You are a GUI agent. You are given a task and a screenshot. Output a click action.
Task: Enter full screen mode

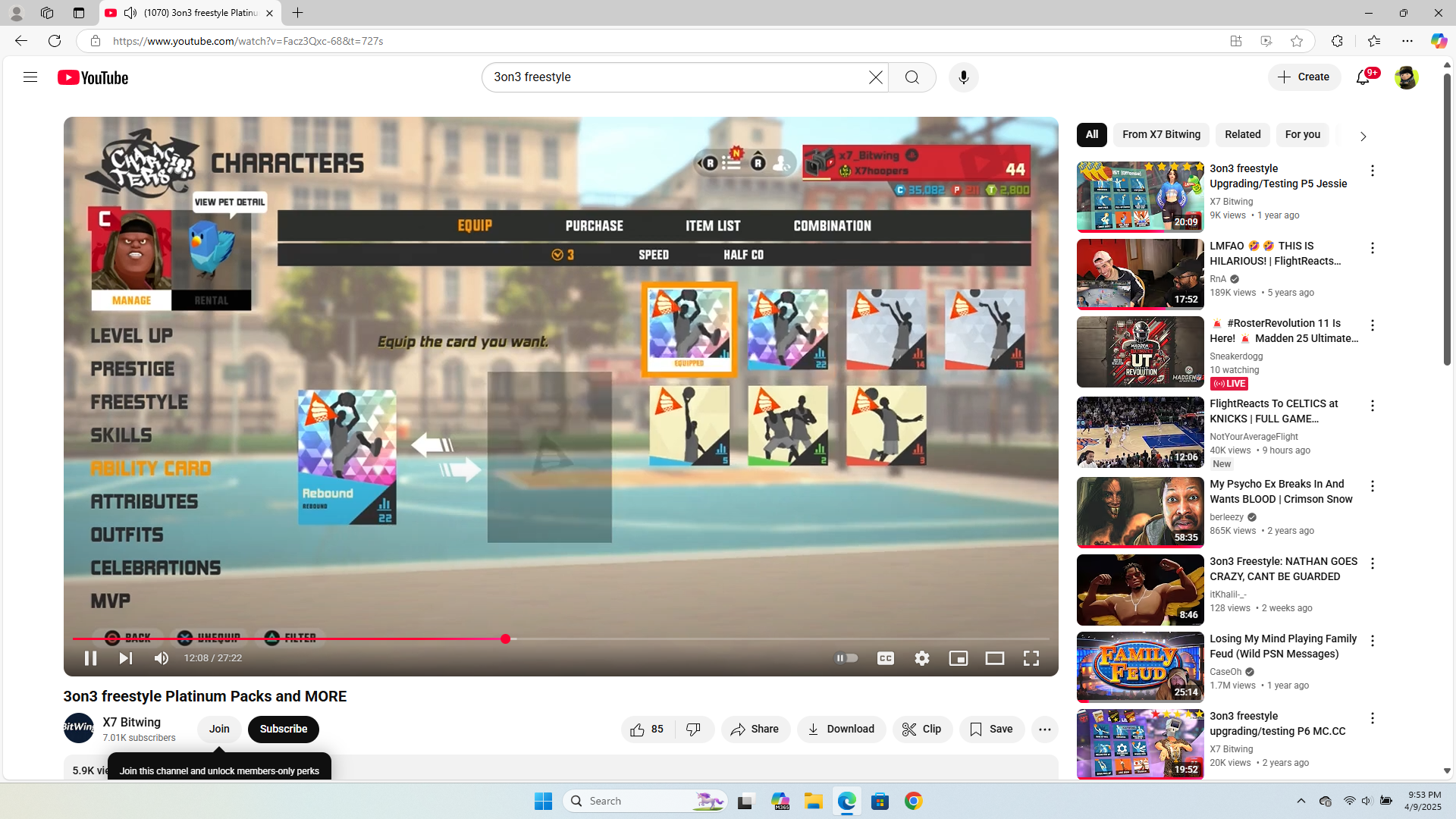(1031, 658)
